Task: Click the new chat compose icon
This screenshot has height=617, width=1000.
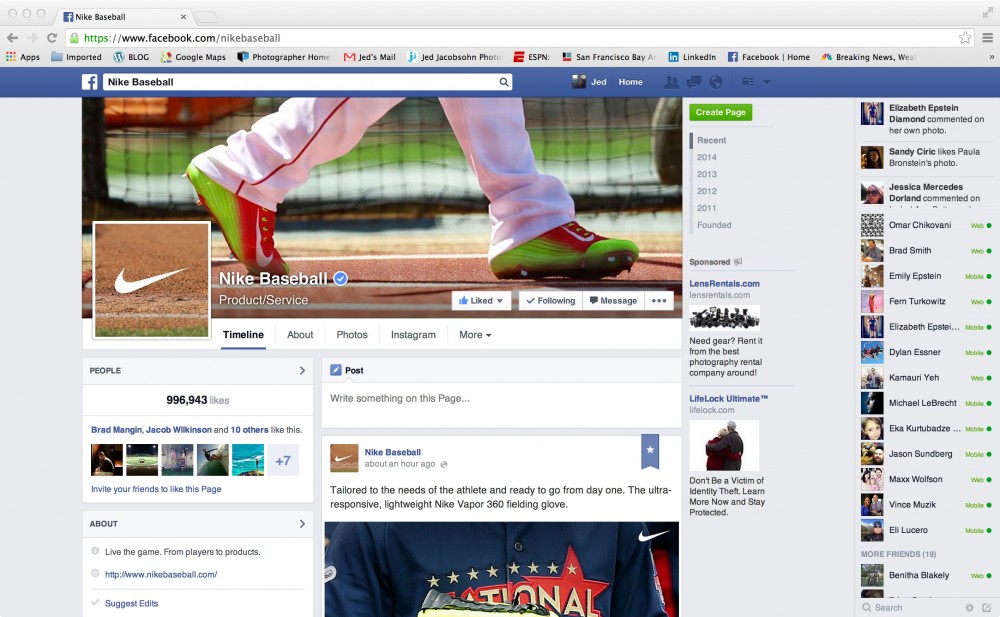Action: point(987,607)
